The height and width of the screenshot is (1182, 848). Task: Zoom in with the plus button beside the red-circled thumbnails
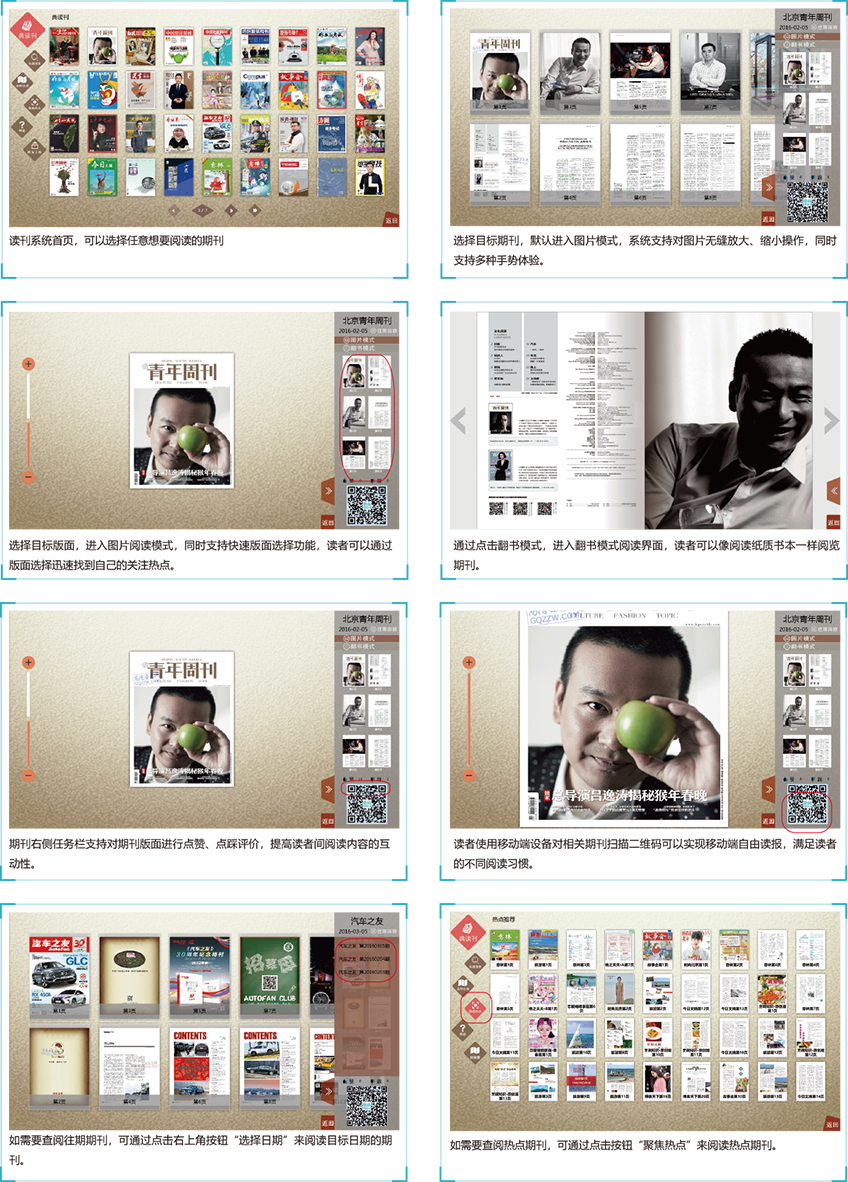coord(29,364)
